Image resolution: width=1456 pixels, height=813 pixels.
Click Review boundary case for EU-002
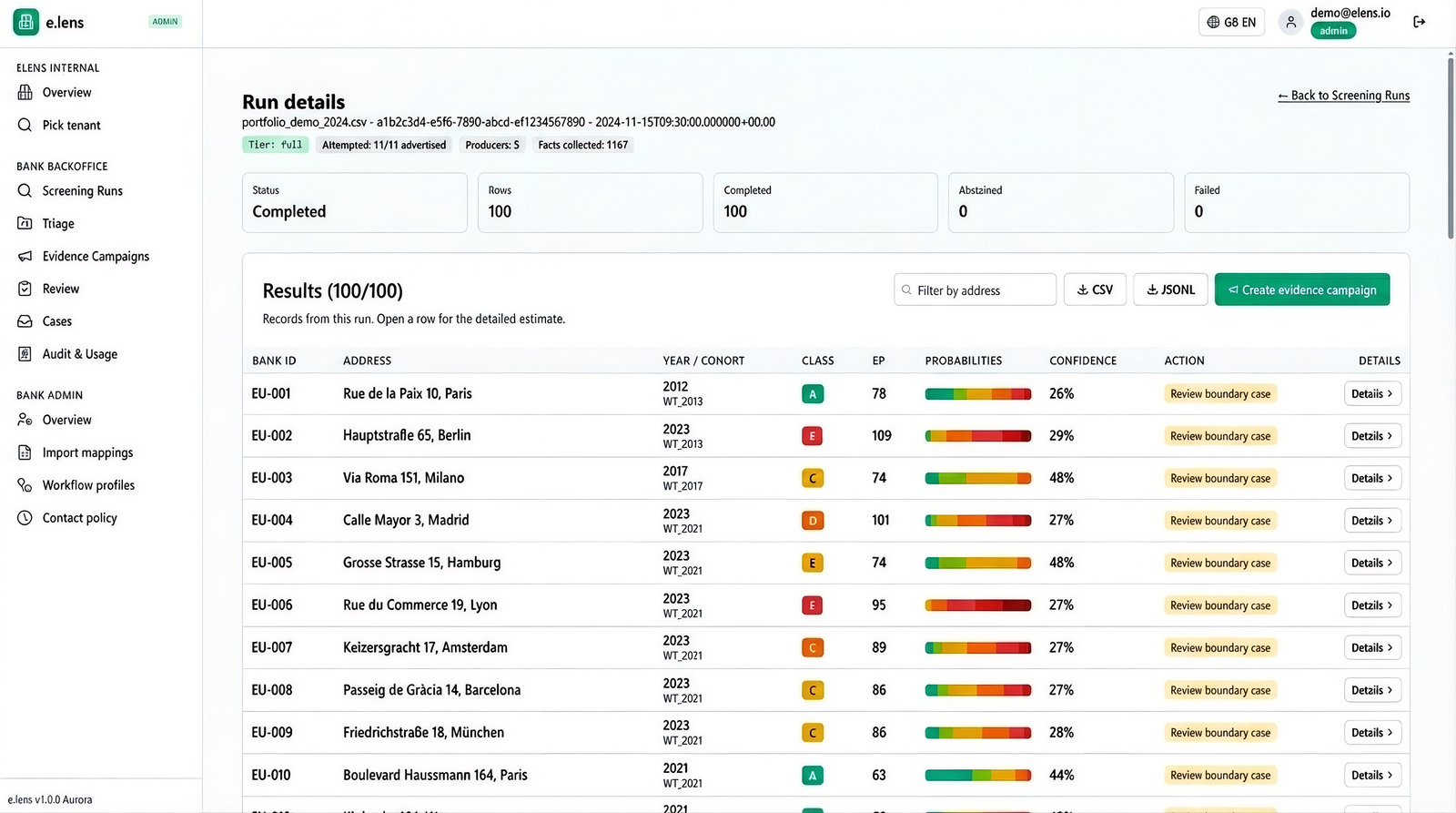[x=1220, y=436]
